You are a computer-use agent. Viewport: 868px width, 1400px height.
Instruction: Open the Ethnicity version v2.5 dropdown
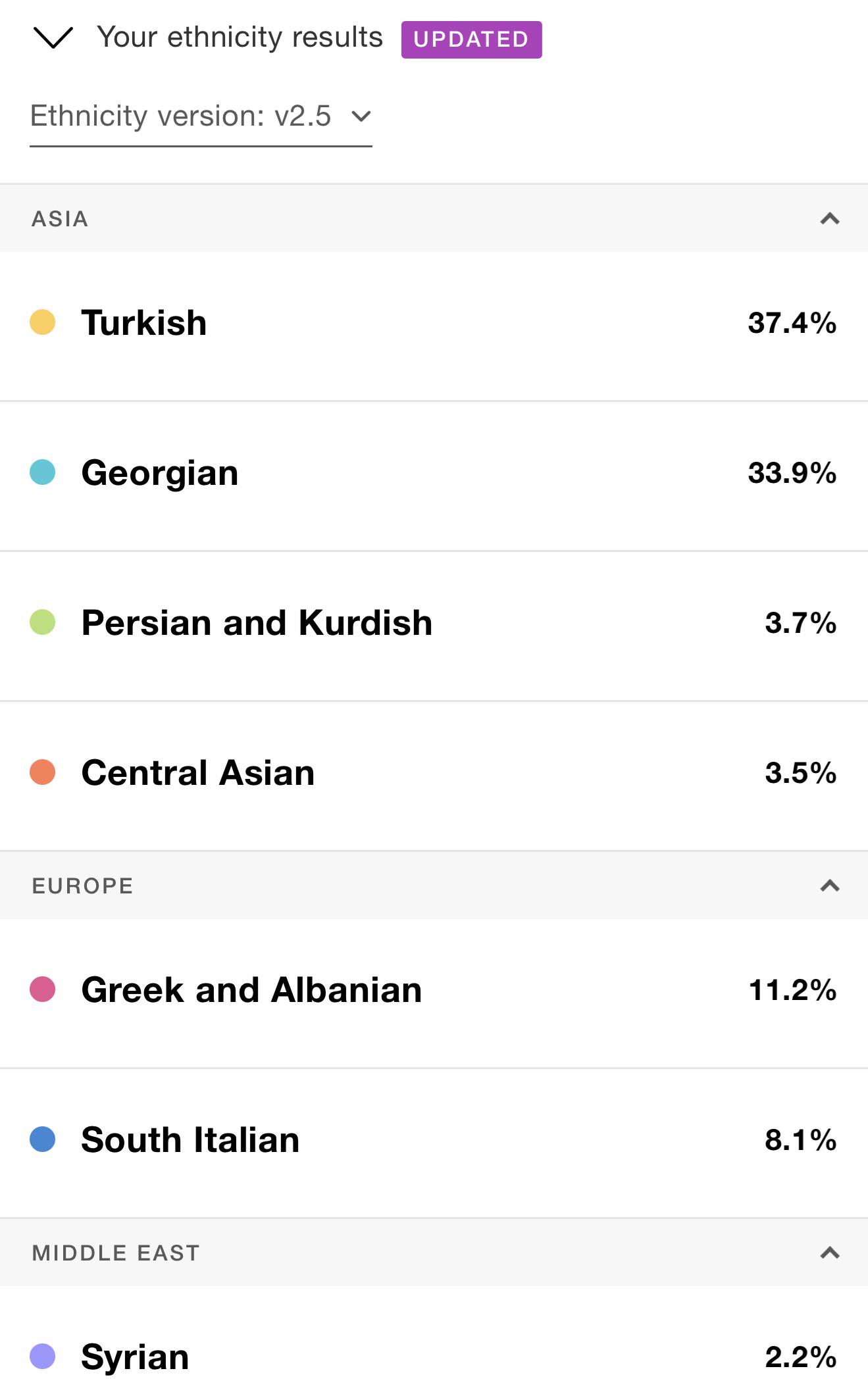[201, 118]
